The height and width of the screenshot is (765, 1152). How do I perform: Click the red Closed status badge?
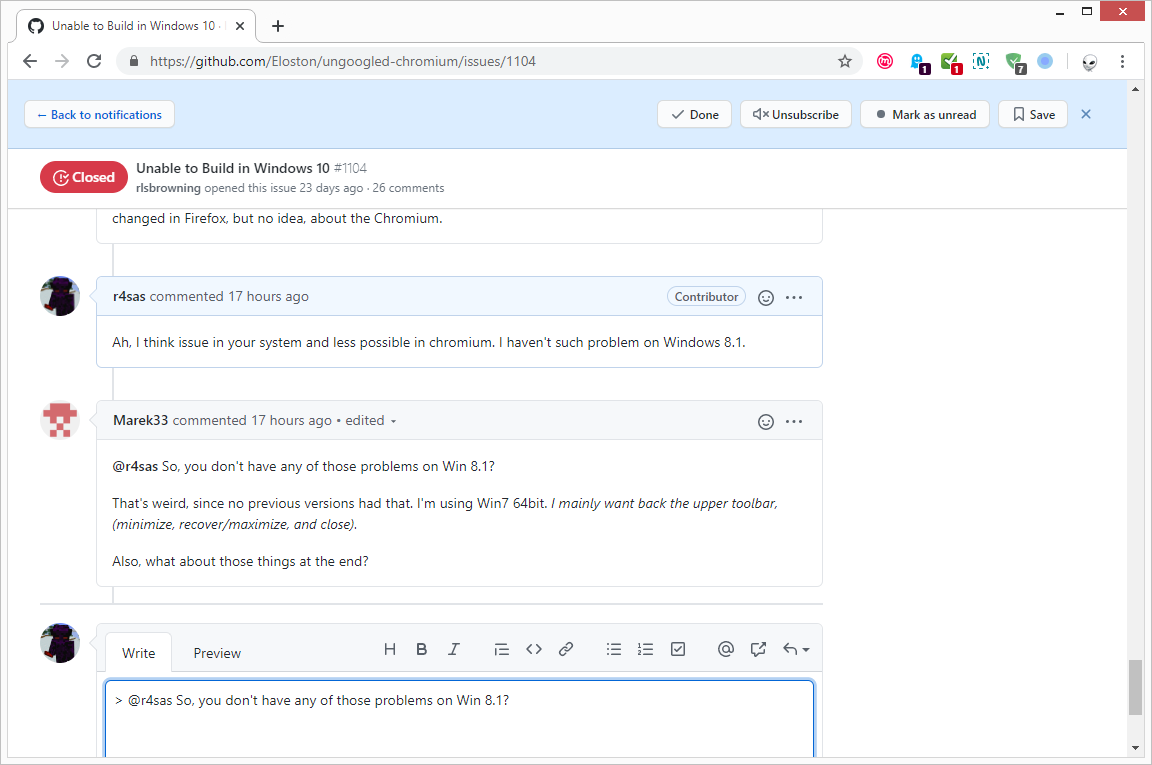click(x=84, y=177)
